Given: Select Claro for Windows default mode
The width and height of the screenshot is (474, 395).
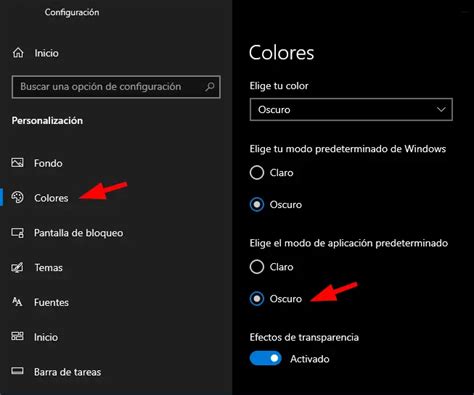Looking at the screenshot, I should (257, 173).
